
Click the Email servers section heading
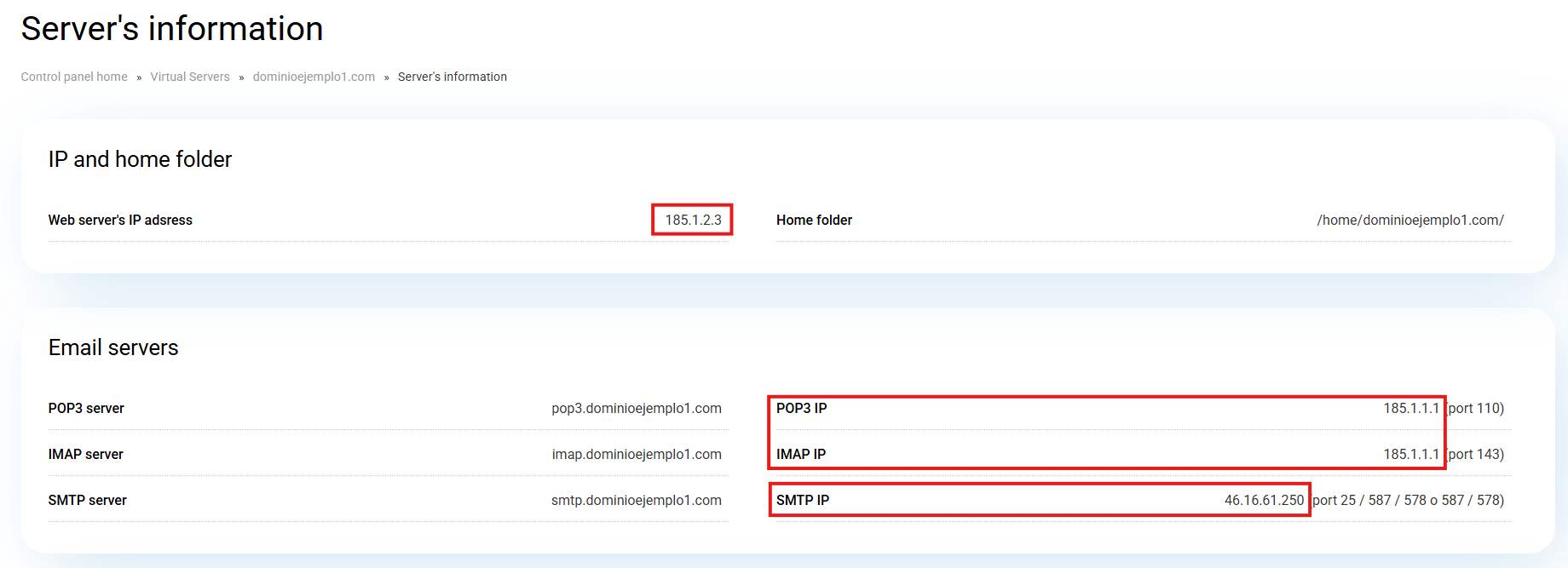tap(113, 347)
